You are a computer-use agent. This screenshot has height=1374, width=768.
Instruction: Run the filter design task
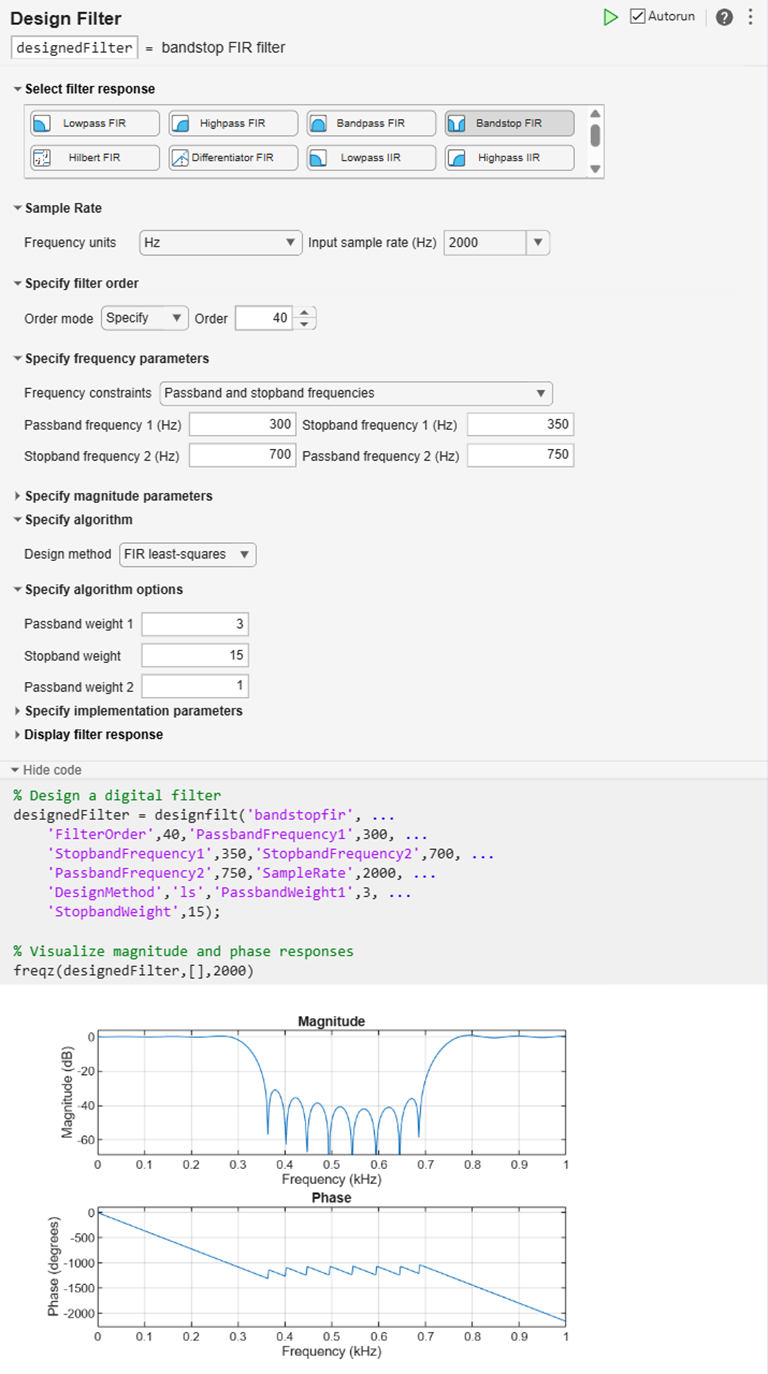pos(611,16)
